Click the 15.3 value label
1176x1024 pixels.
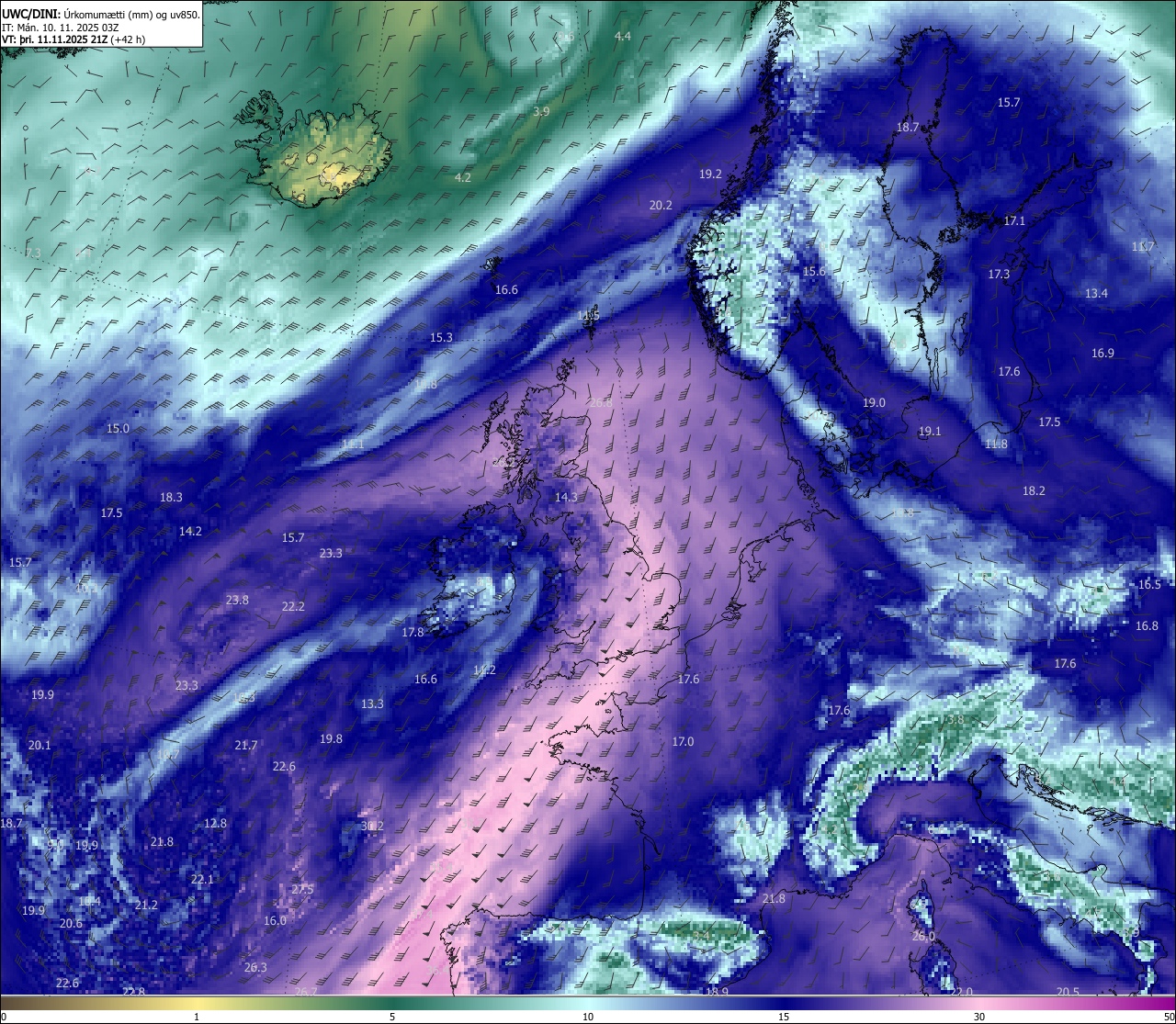point(441,337)
